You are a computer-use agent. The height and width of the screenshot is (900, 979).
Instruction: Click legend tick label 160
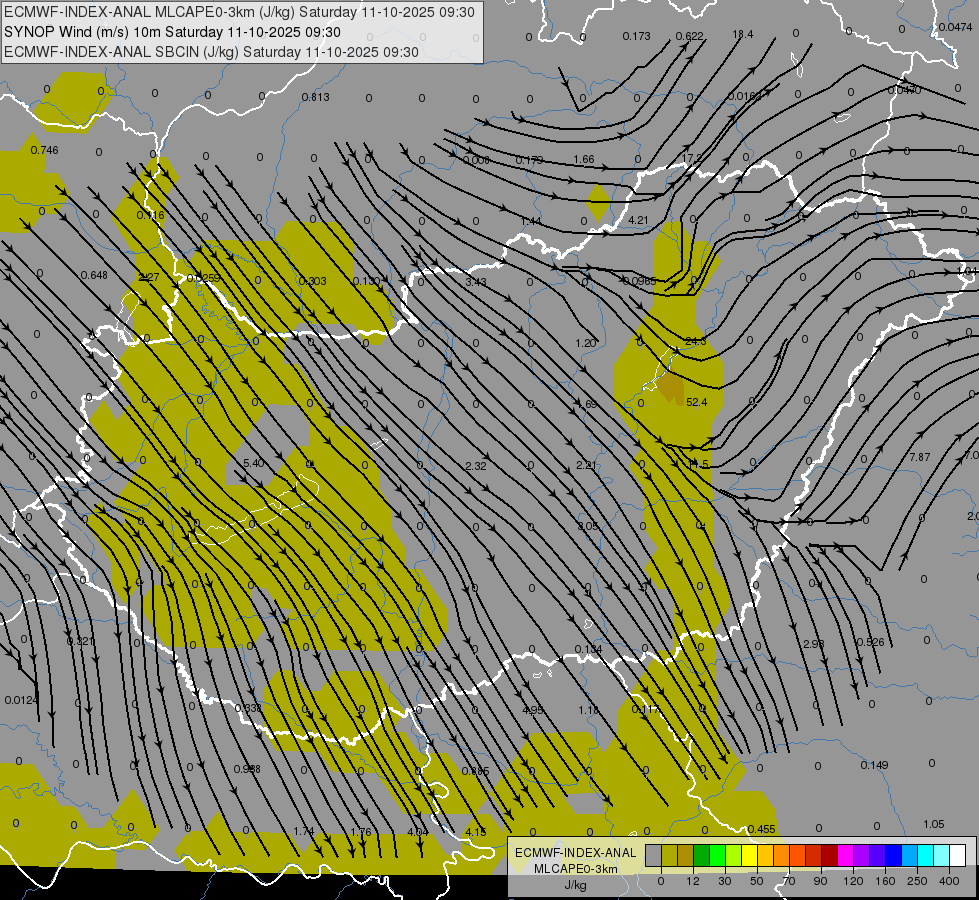pos(885,881)
